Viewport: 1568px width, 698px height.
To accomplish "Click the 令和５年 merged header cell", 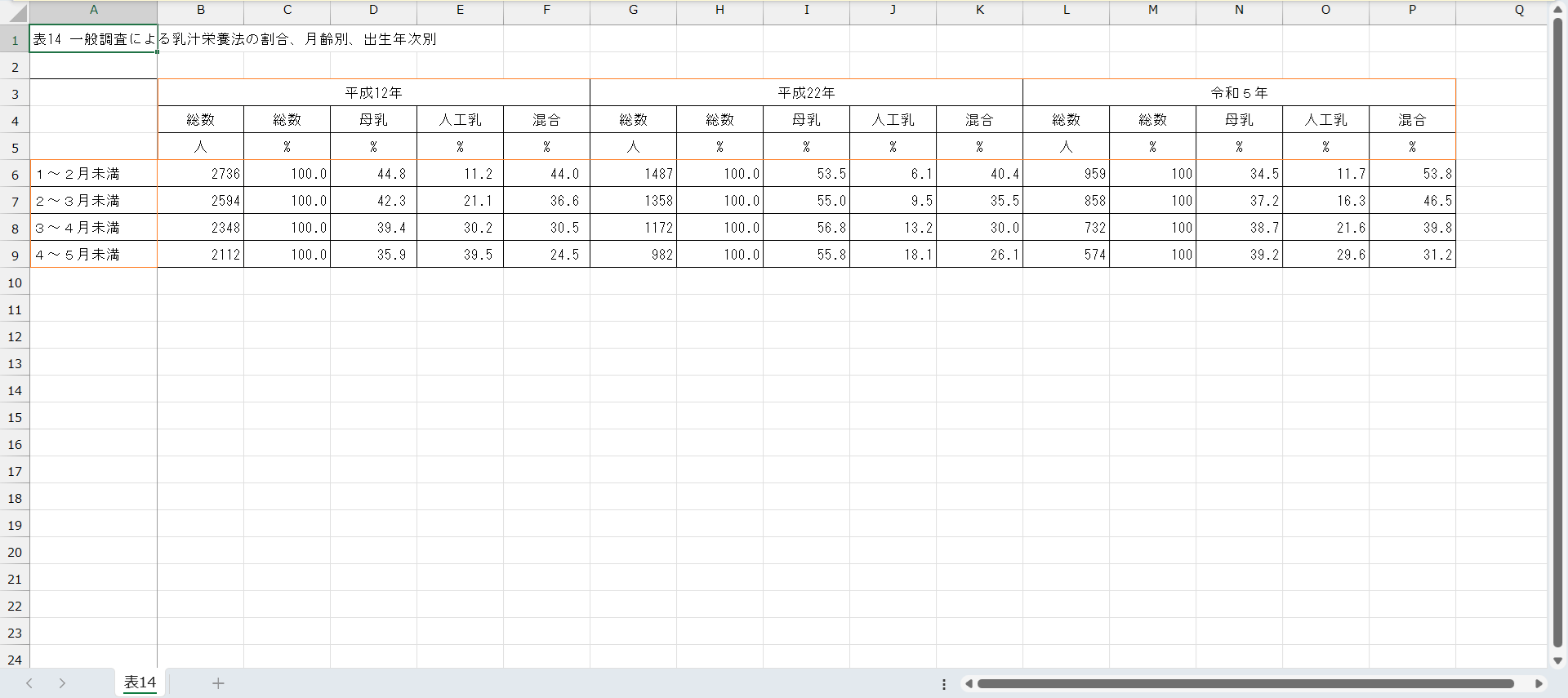I will pyautogui.click(x=1238, y=93).
